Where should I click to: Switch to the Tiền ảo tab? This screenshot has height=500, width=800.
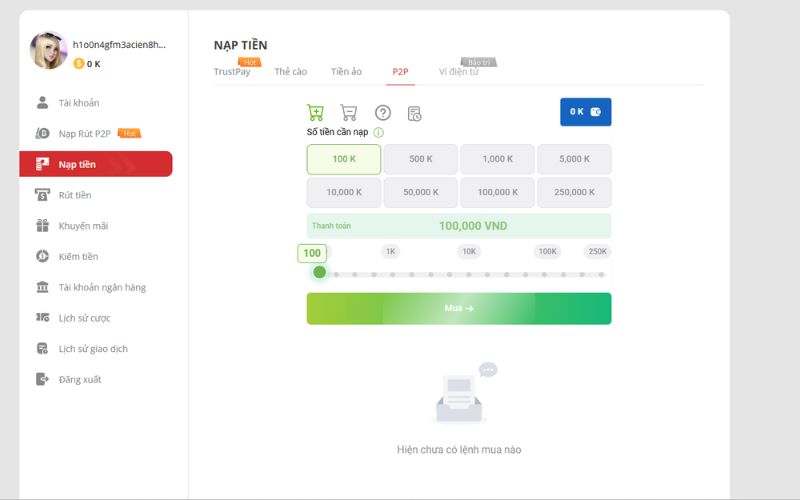pos(346,71)
